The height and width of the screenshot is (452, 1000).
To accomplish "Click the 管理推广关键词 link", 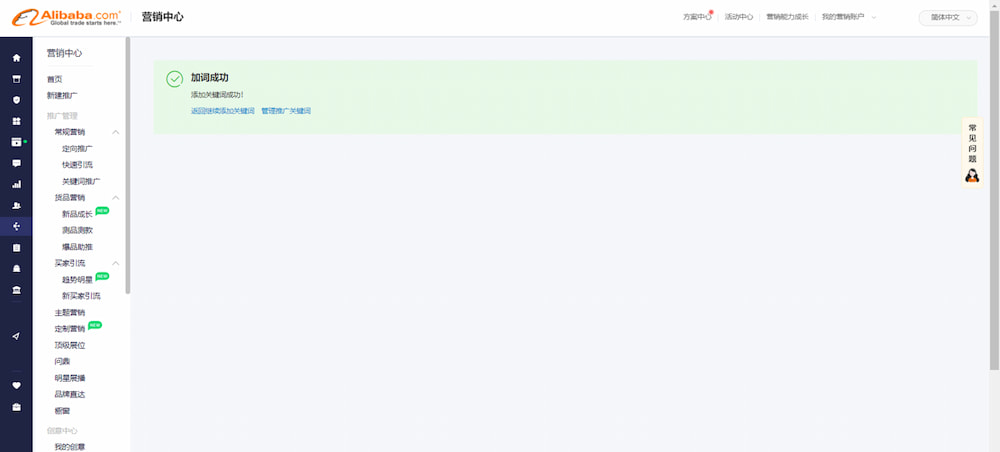I will [x=286, y=111].
